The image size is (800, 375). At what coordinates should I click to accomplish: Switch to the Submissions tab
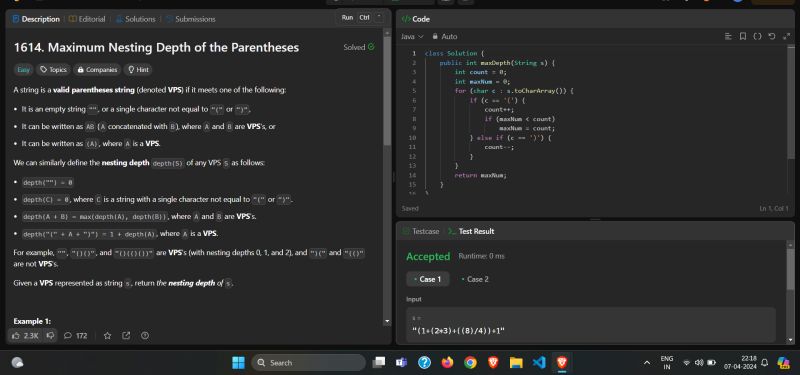191,19
